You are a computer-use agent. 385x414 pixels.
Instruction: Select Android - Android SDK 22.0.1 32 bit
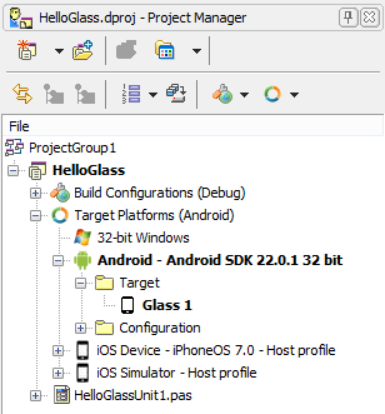point(220,260)
